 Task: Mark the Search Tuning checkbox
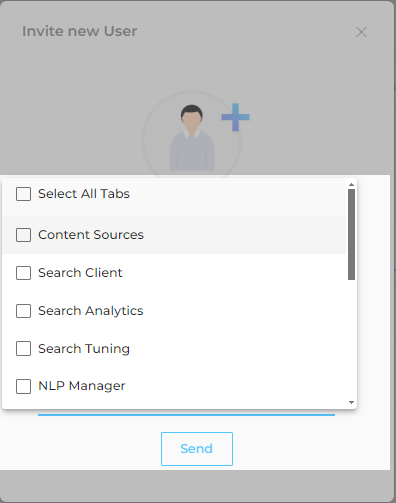23,349
